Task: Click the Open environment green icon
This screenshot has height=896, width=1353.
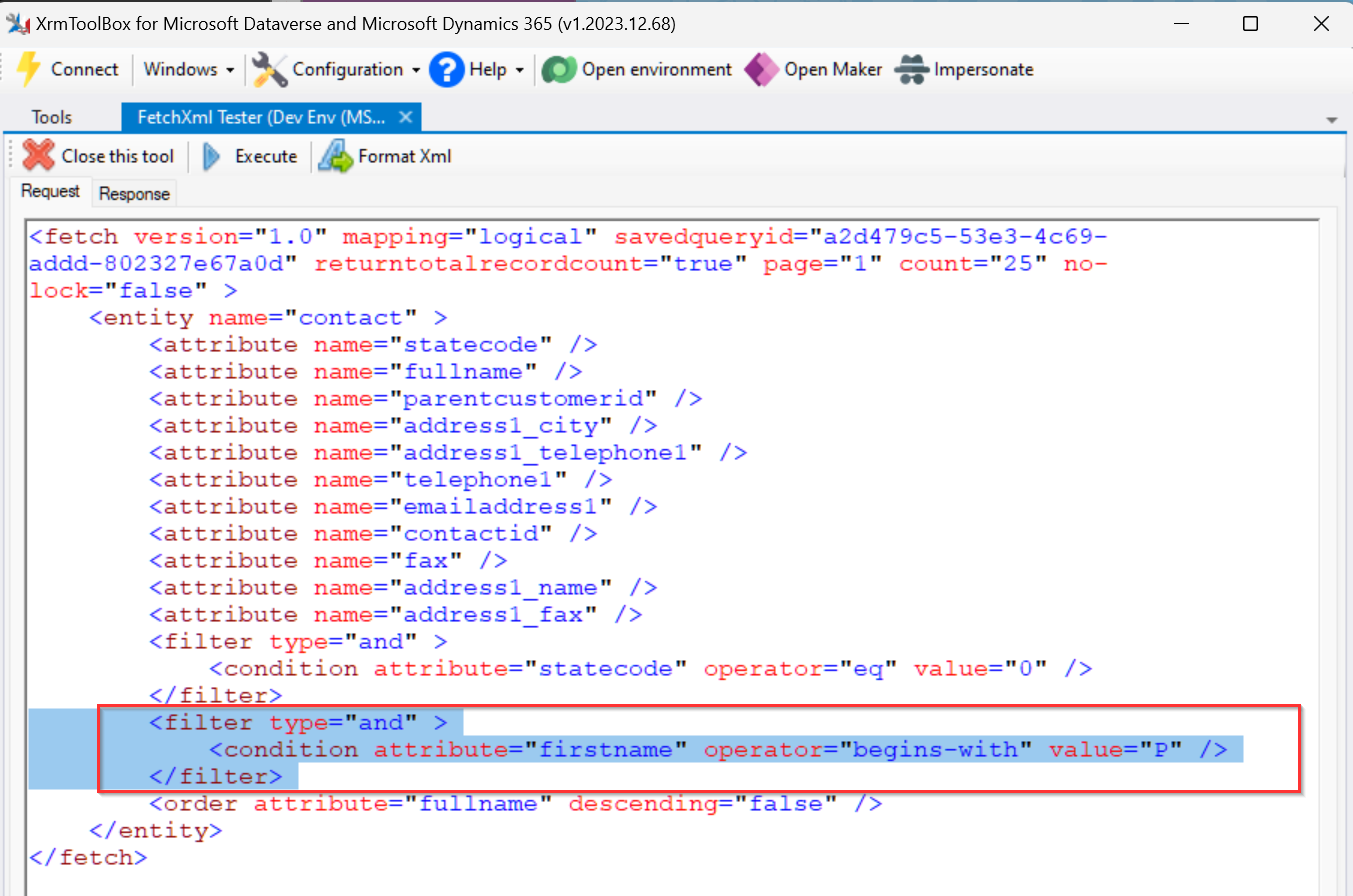Action: [559, 70]
